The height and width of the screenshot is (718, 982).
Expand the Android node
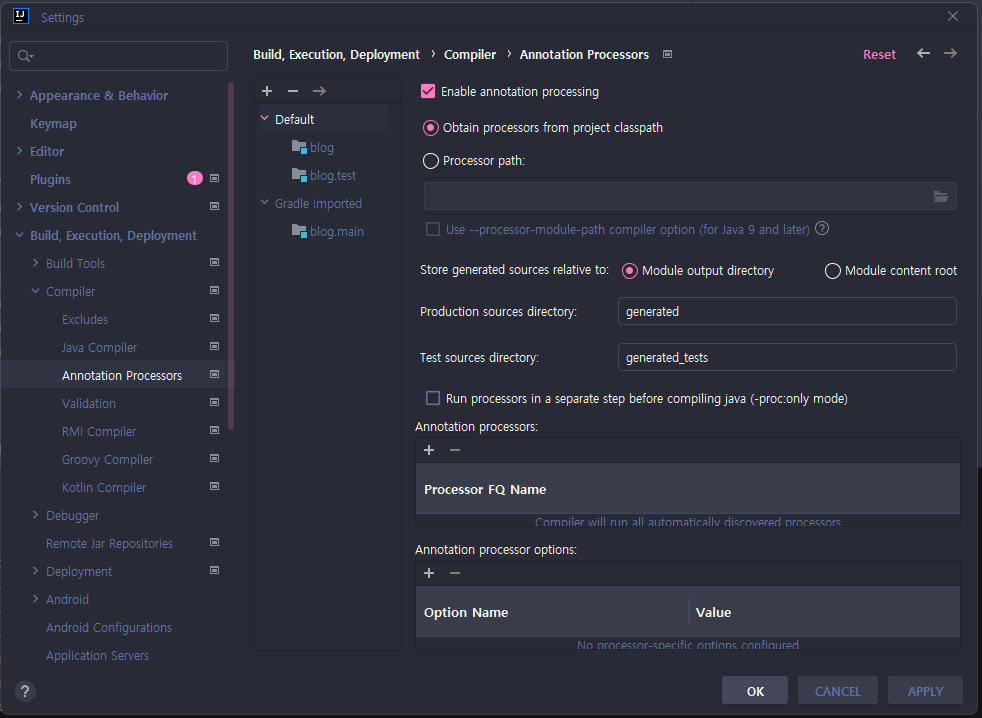click(x=36, y=598)
